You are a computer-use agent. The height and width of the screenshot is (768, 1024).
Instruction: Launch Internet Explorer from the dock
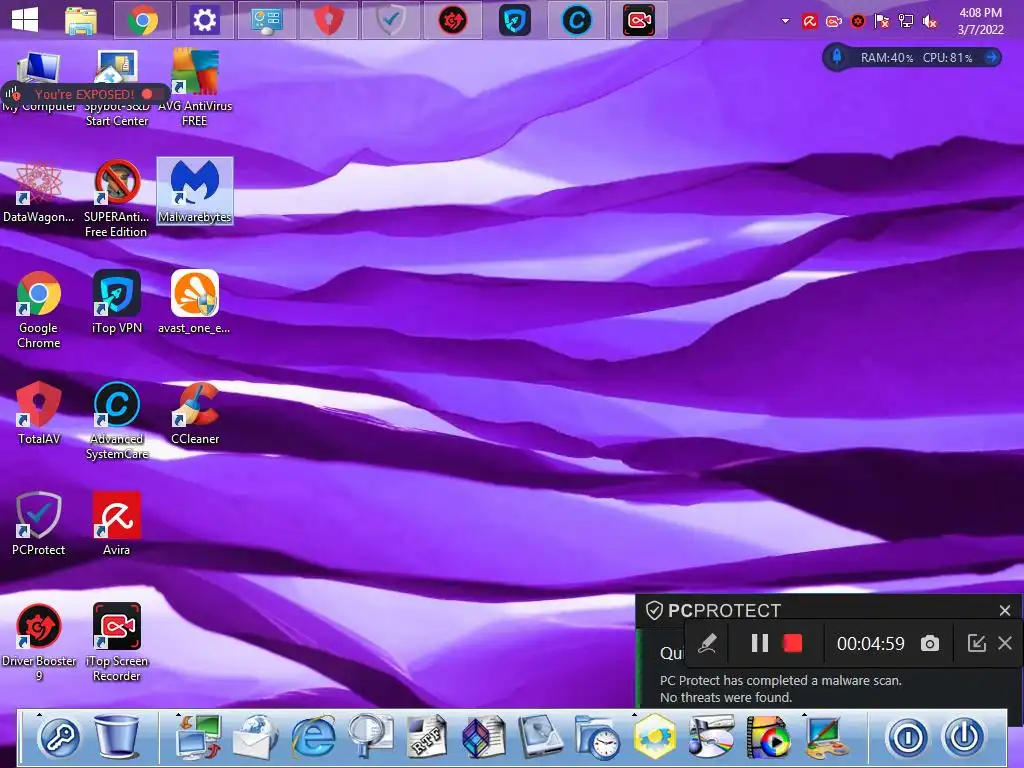313,737
